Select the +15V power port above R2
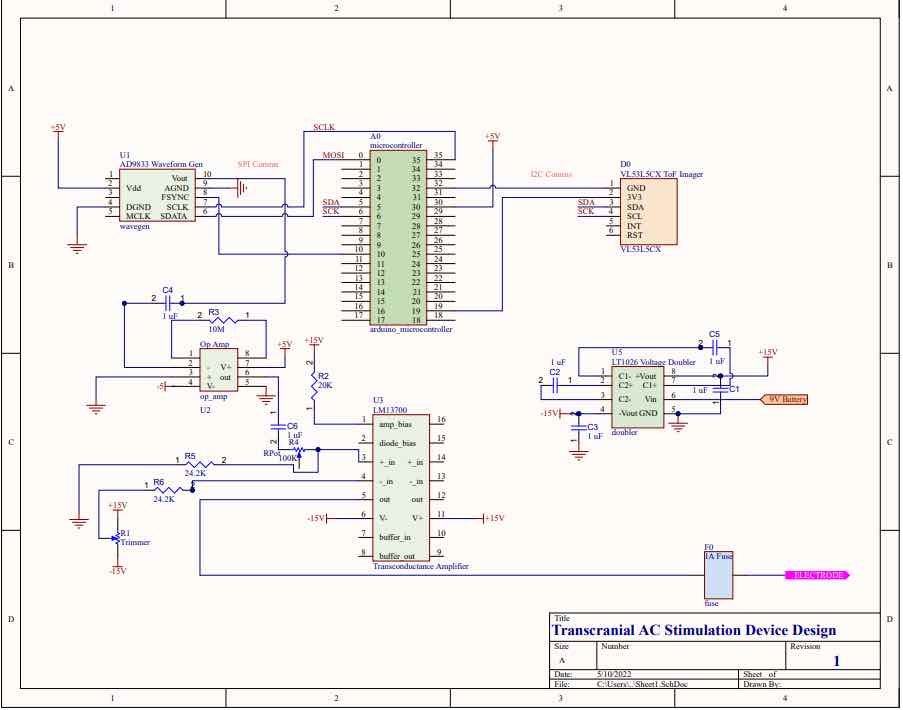 [314, 341]
